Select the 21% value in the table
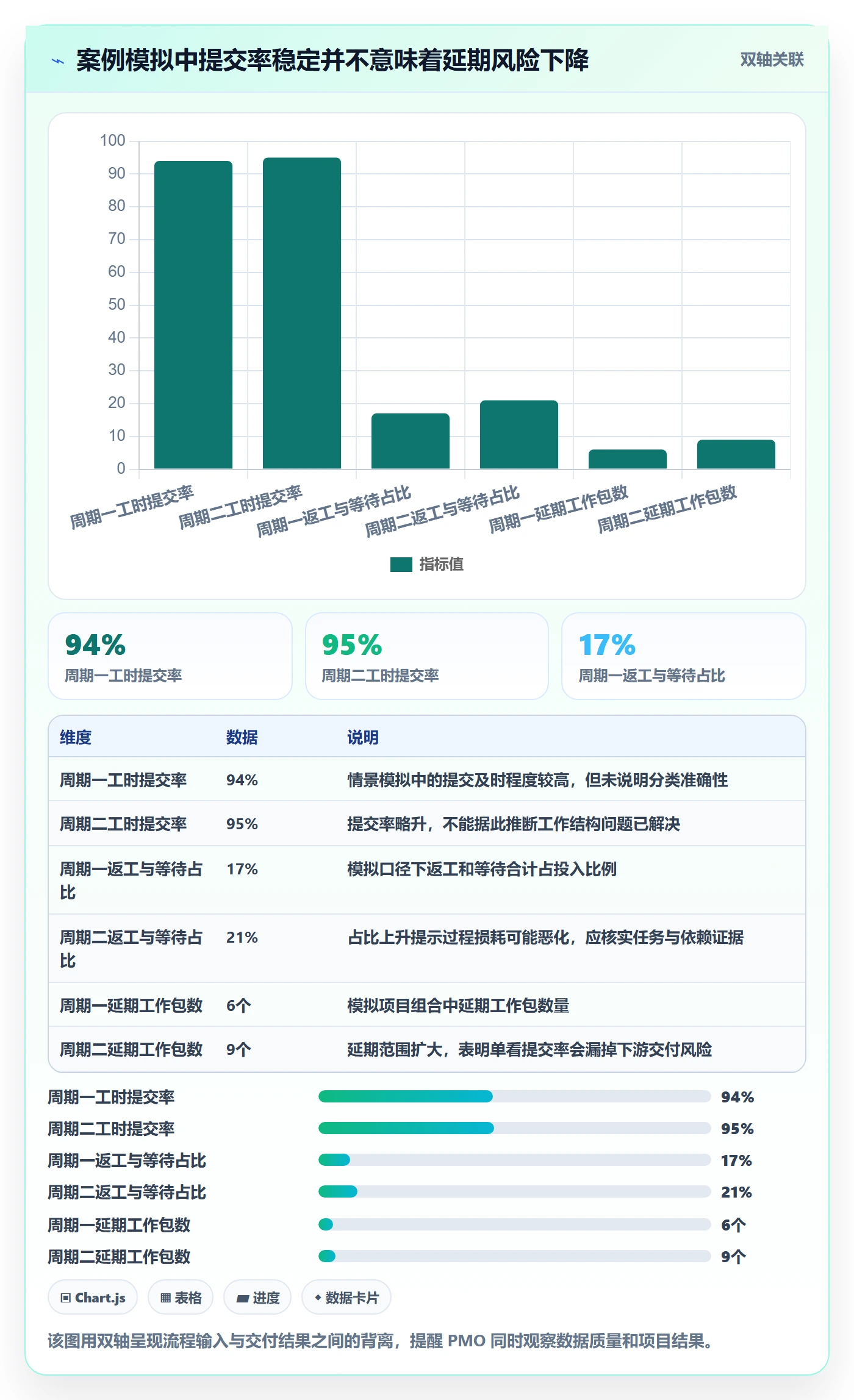Image resolution: width=854 pixels, height=1400 pixels. point(242,937)
